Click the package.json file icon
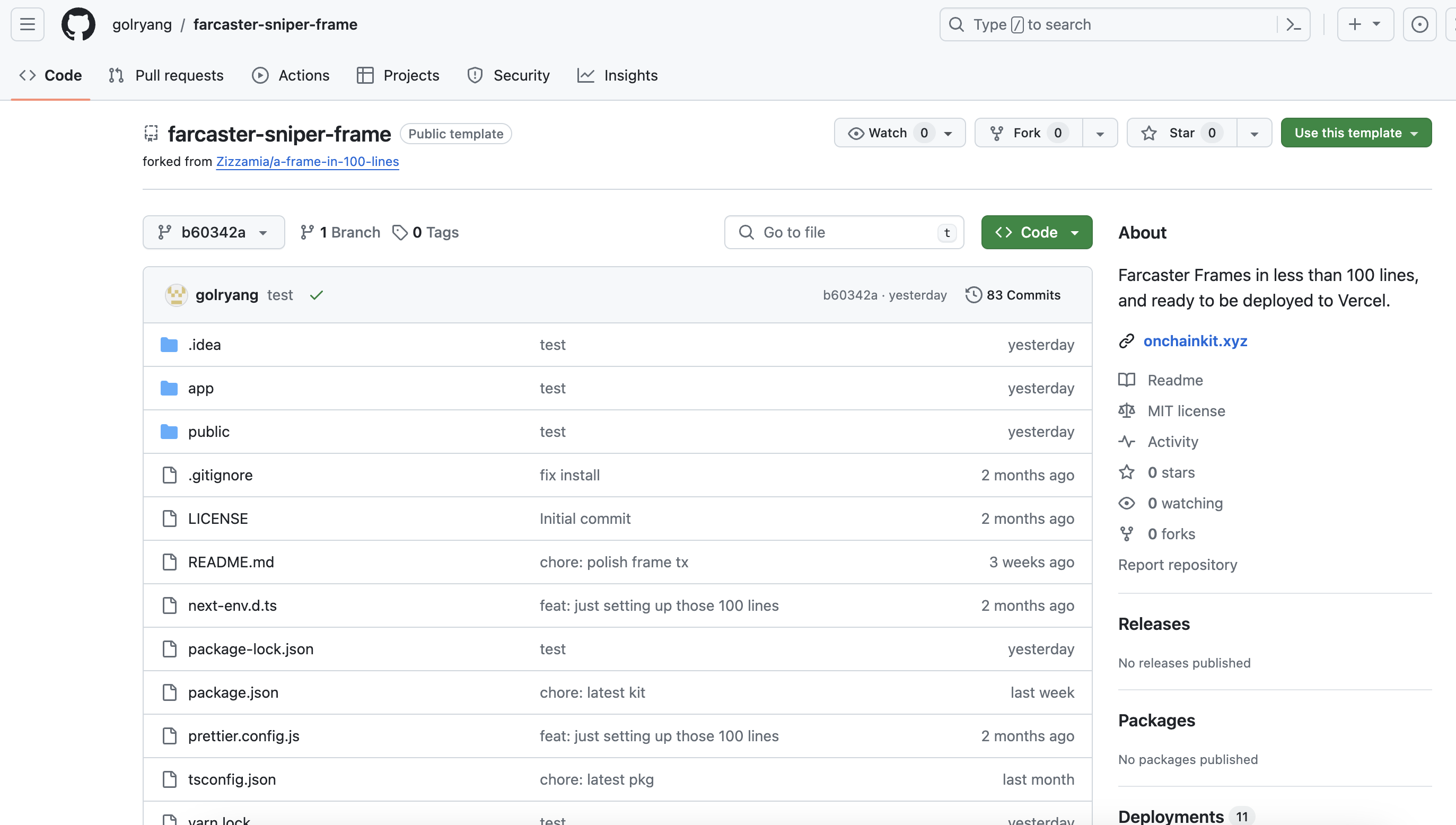The width and height of the screenshot is (1456, 825). (x=169, y=692)
